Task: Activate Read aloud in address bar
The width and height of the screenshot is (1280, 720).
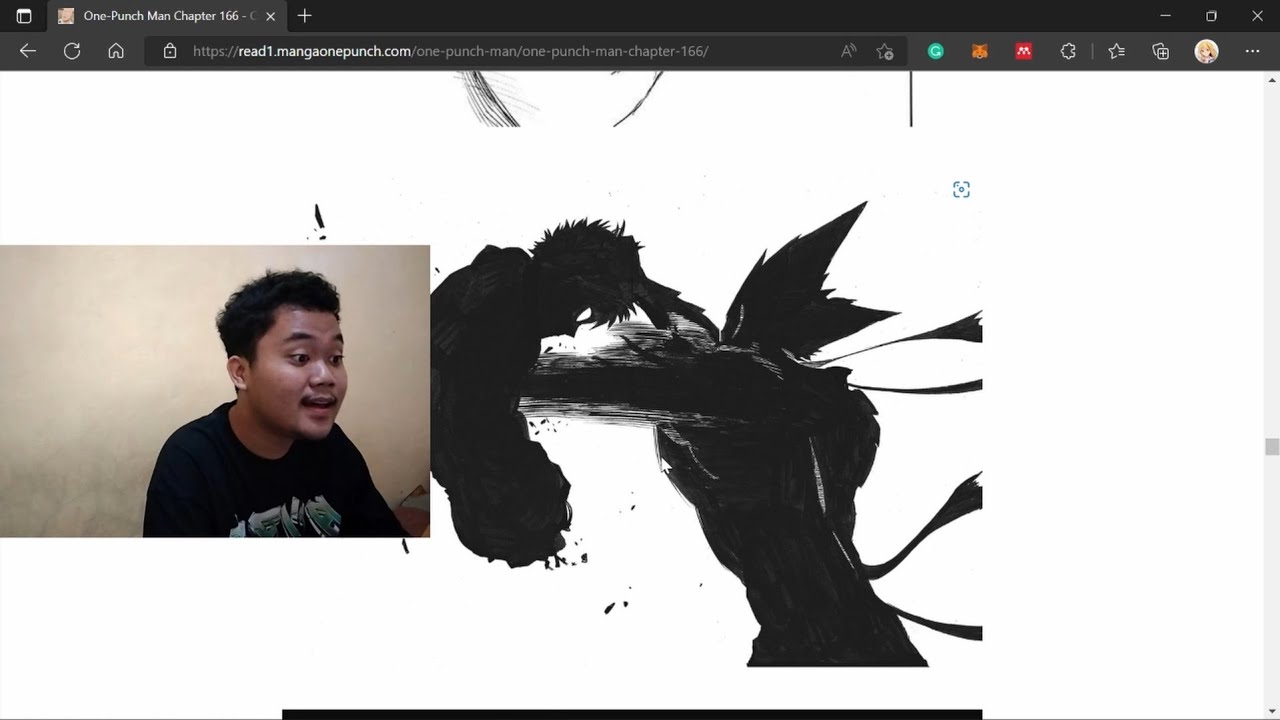Action: click(848, 51)
